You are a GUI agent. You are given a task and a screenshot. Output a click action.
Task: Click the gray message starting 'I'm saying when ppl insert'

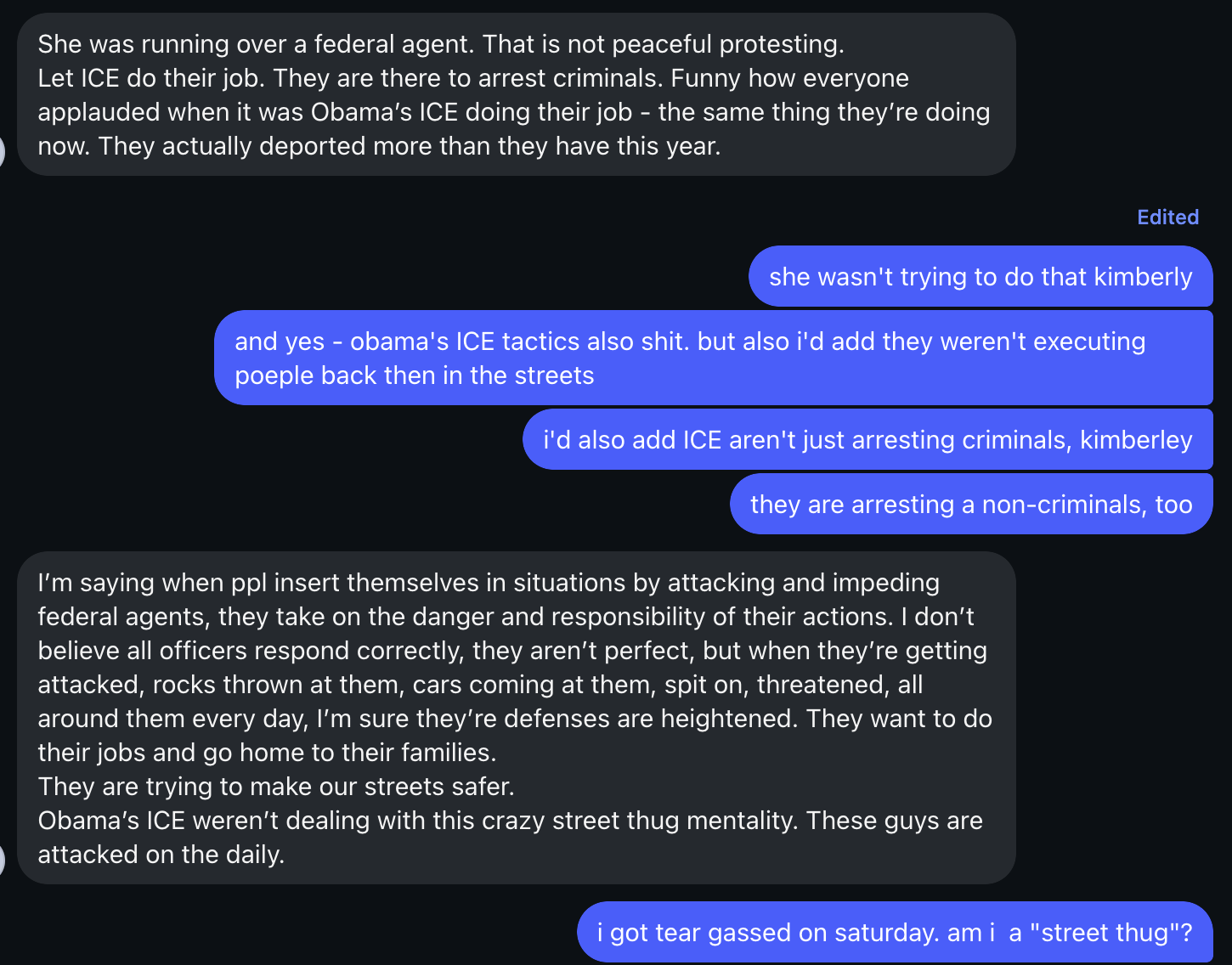click(516, 718)
